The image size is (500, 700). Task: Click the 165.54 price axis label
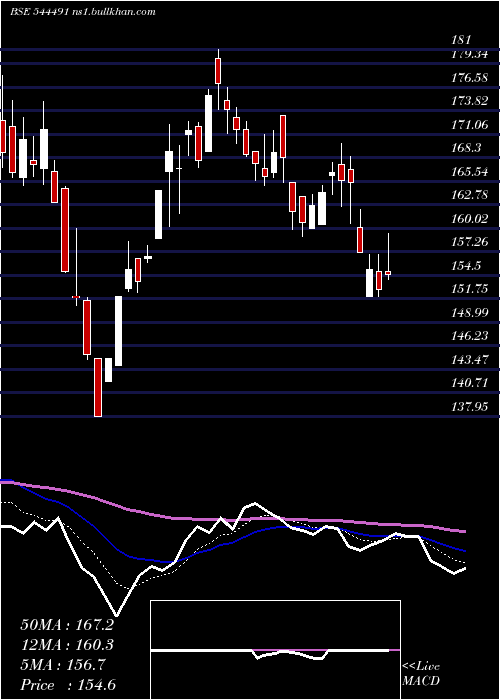pos(469,171)
